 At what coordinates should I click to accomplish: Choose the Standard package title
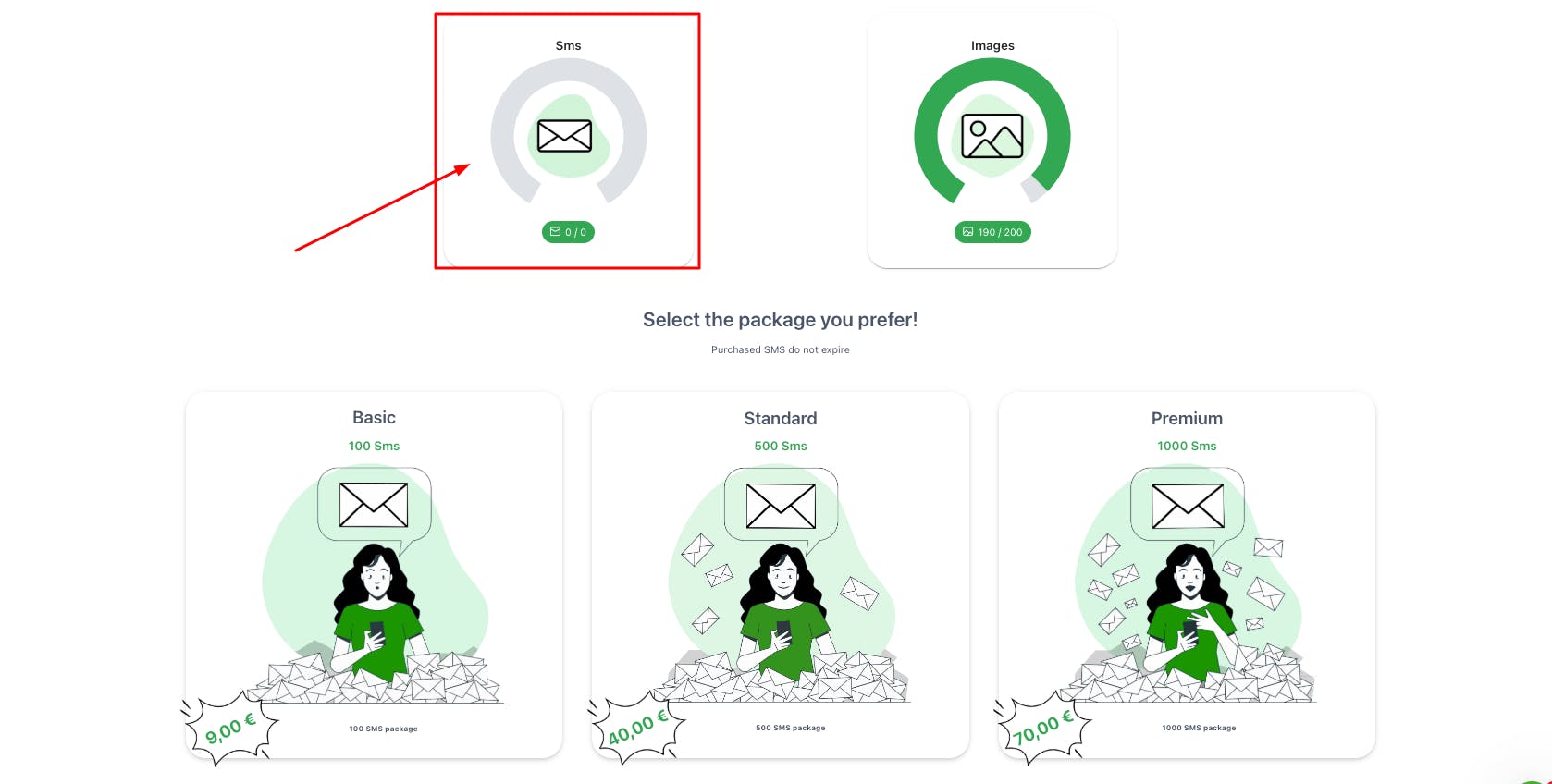[781, 419]
